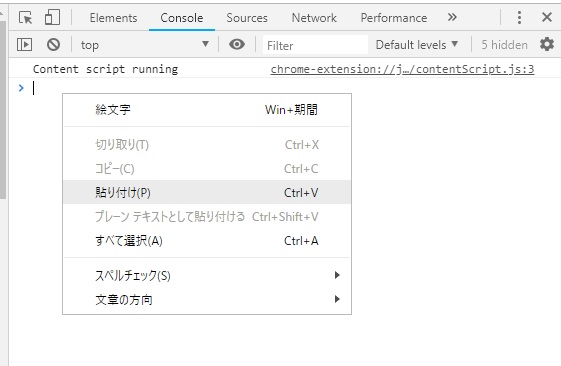Switch to the Network tab
561x366 pixels.
pyautogui.click(x=314, y=18)
